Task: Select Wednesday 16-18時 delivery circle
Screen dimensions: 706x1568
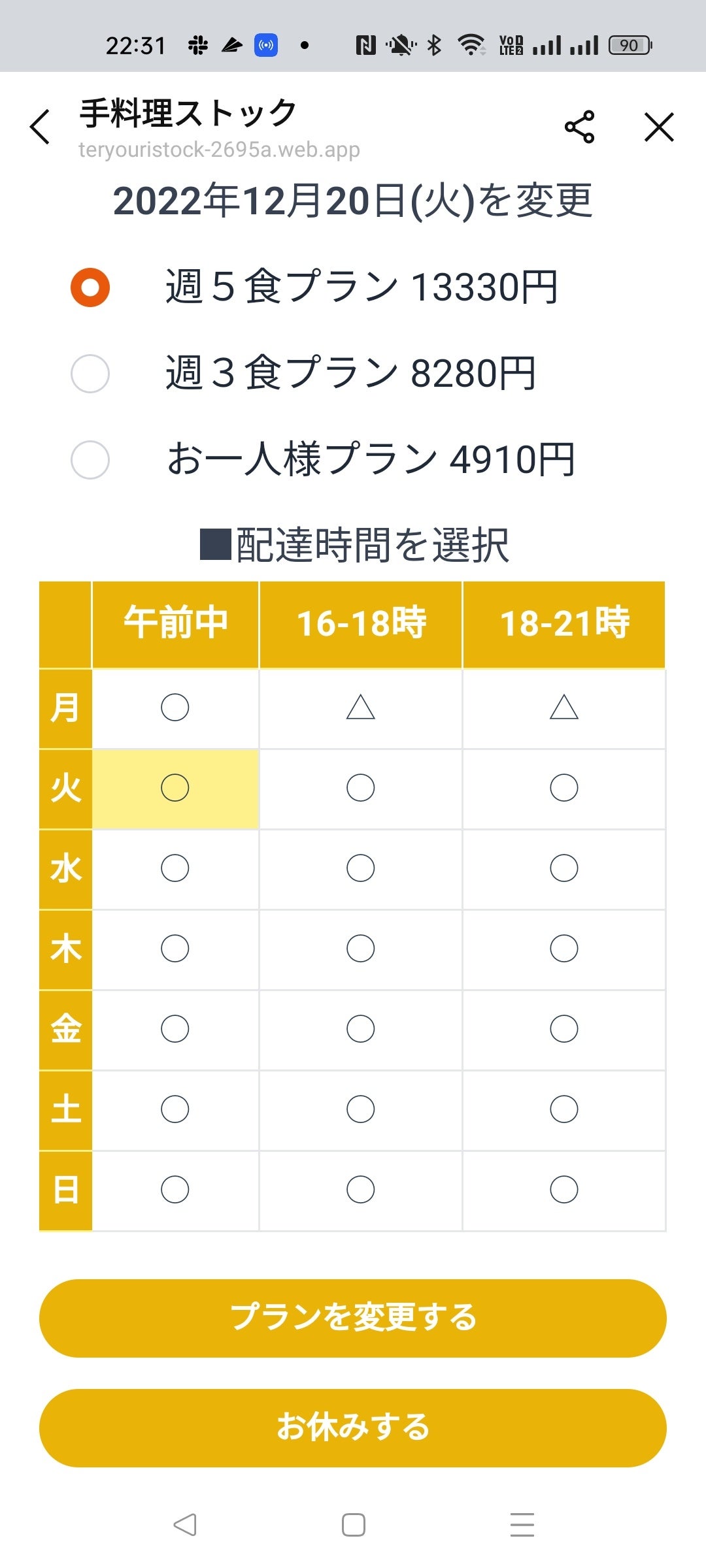Action: pos(360,868)
